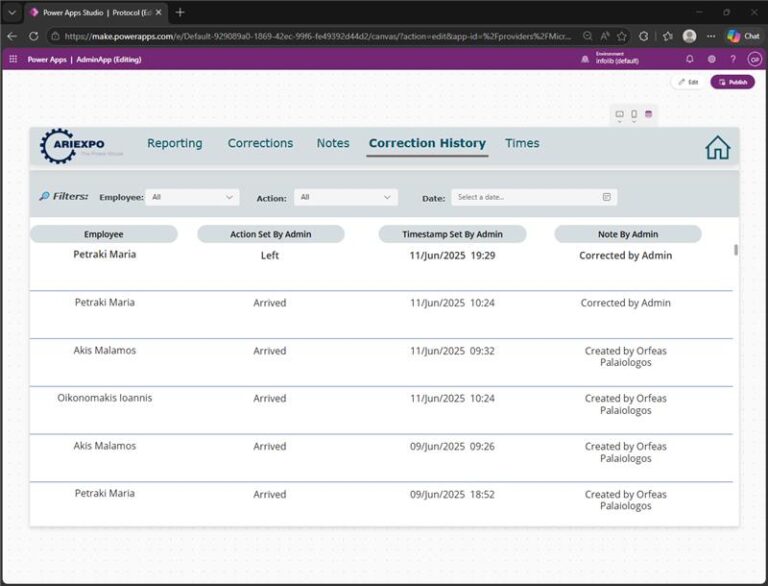Switch to the Notes tab

tap(333, 143)
